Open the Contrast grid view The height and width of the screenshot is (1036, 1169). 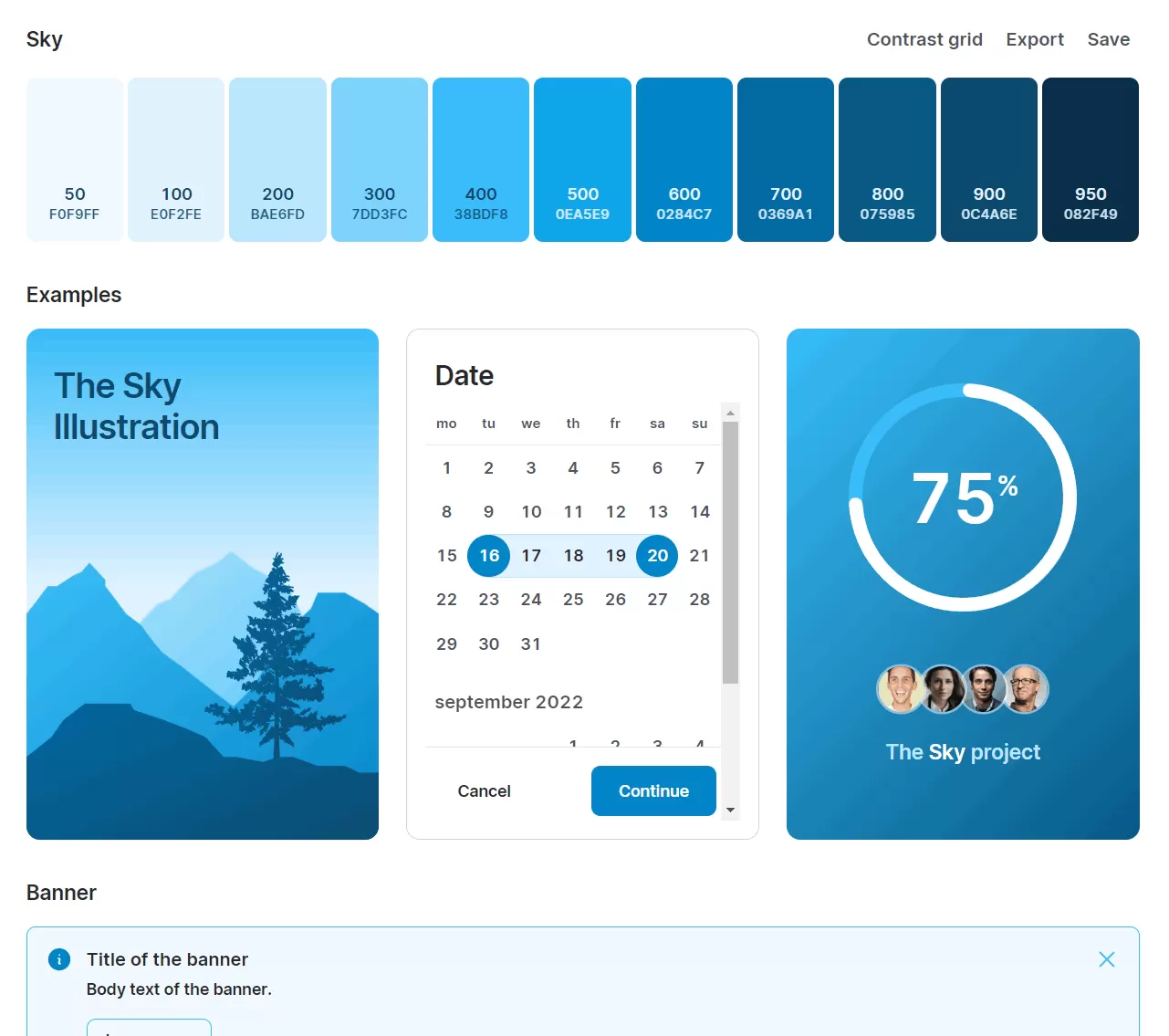924,39
